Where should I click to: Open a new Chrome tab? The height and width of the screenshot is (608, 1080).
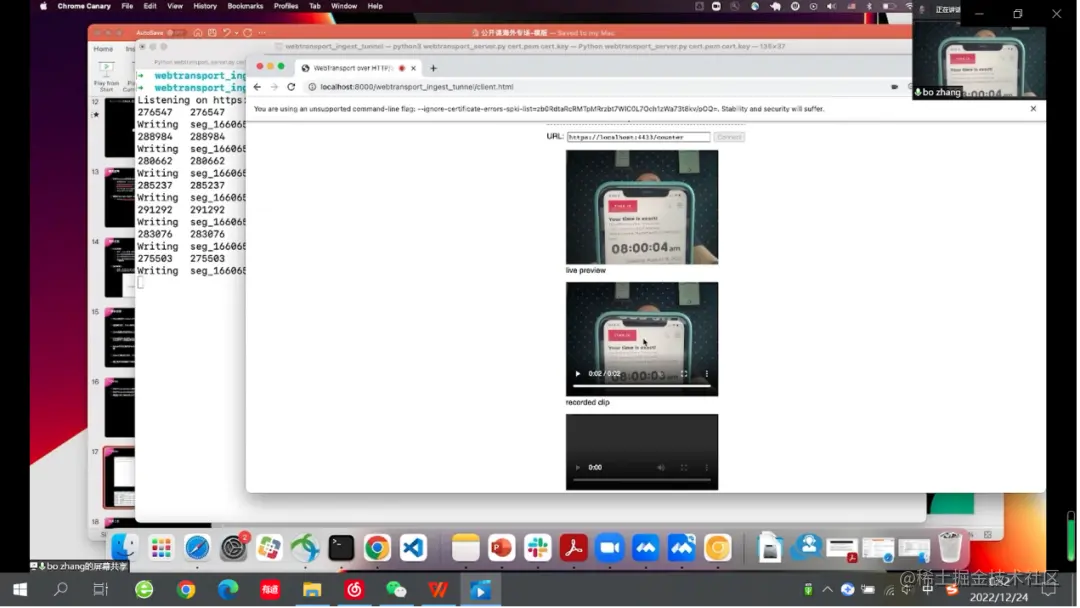433,68
